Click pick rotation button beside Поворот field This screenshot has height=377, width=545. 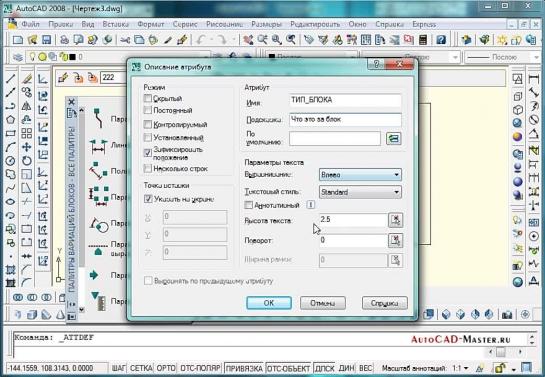pyautogui.click(x=396, y=240)
